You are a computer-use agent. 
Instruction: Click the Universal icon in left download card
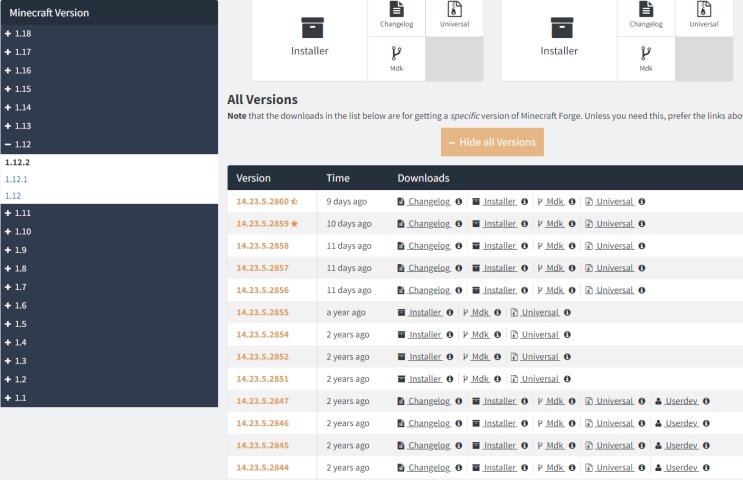(455, 8)
